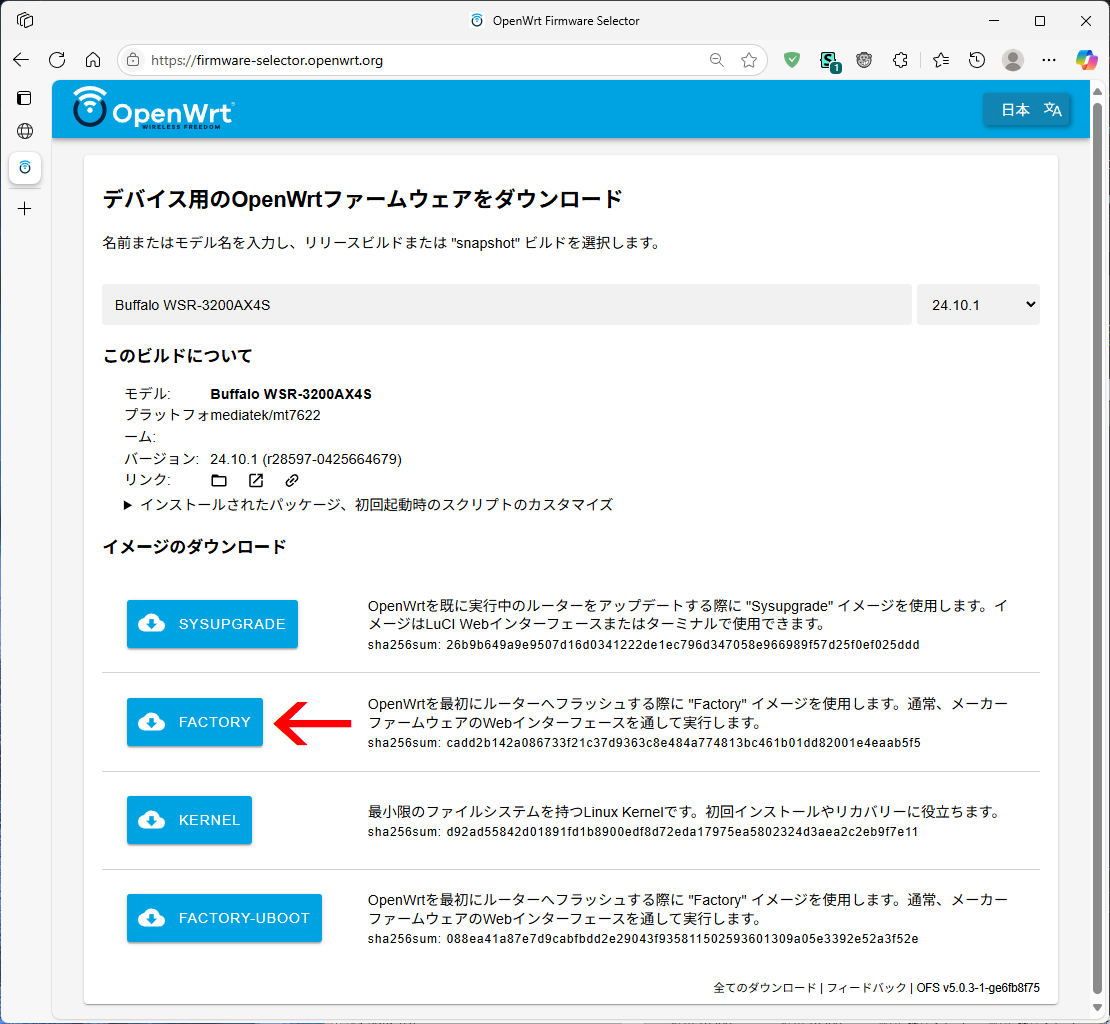Viewport: 1110px width, 1024px height.
Task: Download the KERNEL image
Action: [x=189, y=820]
